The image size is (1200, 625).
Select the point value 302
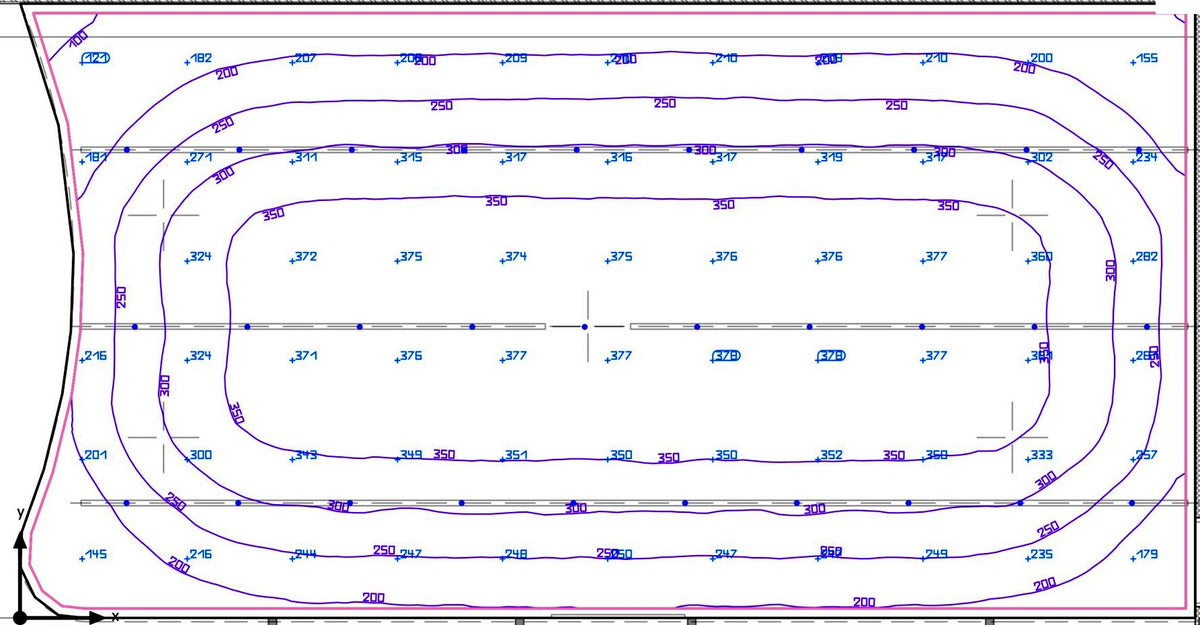tap(1042, 157)
